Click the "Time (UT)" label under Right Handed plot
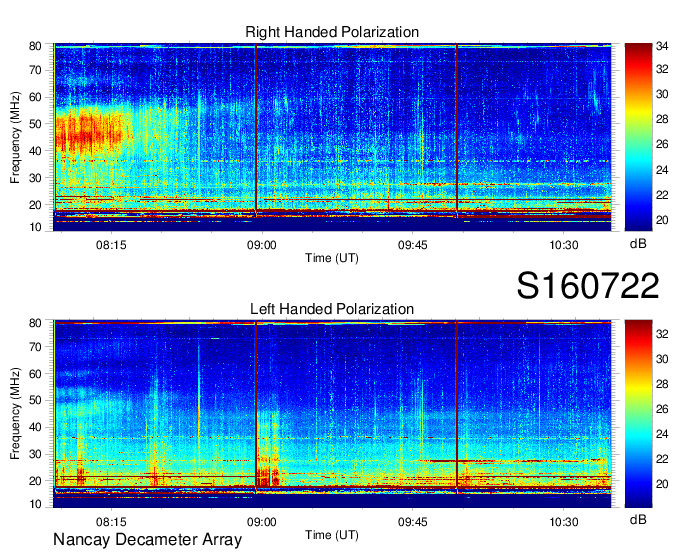680x552 pixels. [332, 258]
